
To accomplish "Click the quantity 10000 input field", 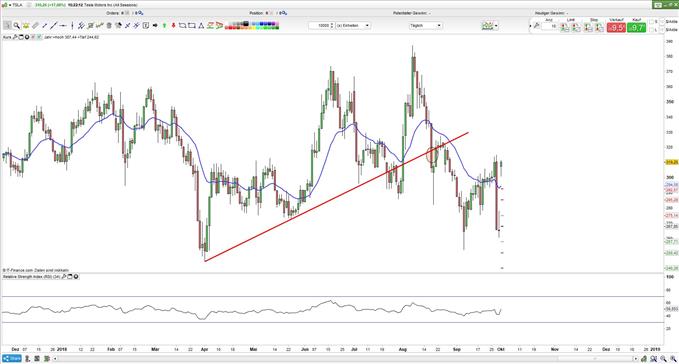I will coord(321,26).
